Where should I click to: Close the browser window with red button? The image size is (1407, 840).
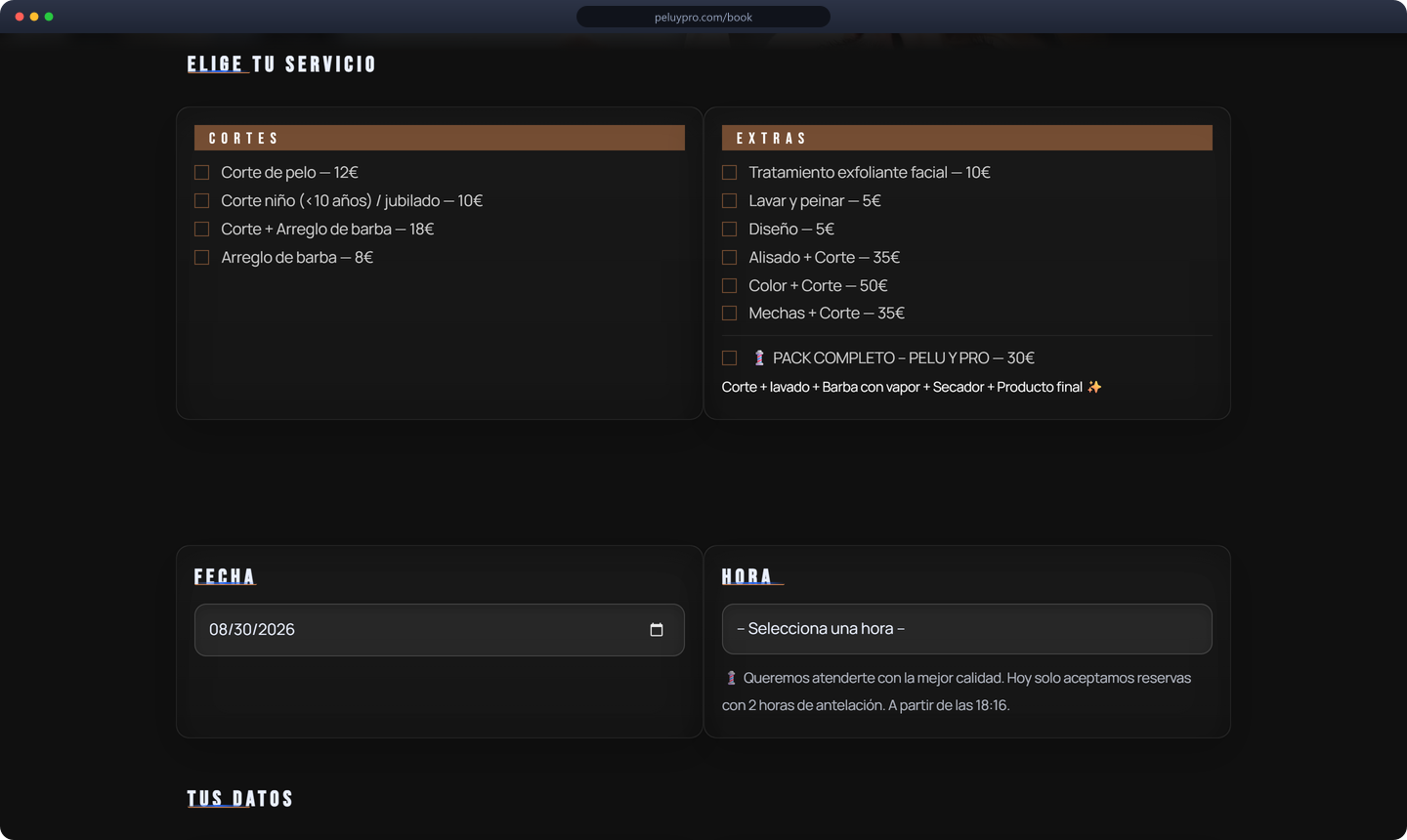tap(20, 17)
